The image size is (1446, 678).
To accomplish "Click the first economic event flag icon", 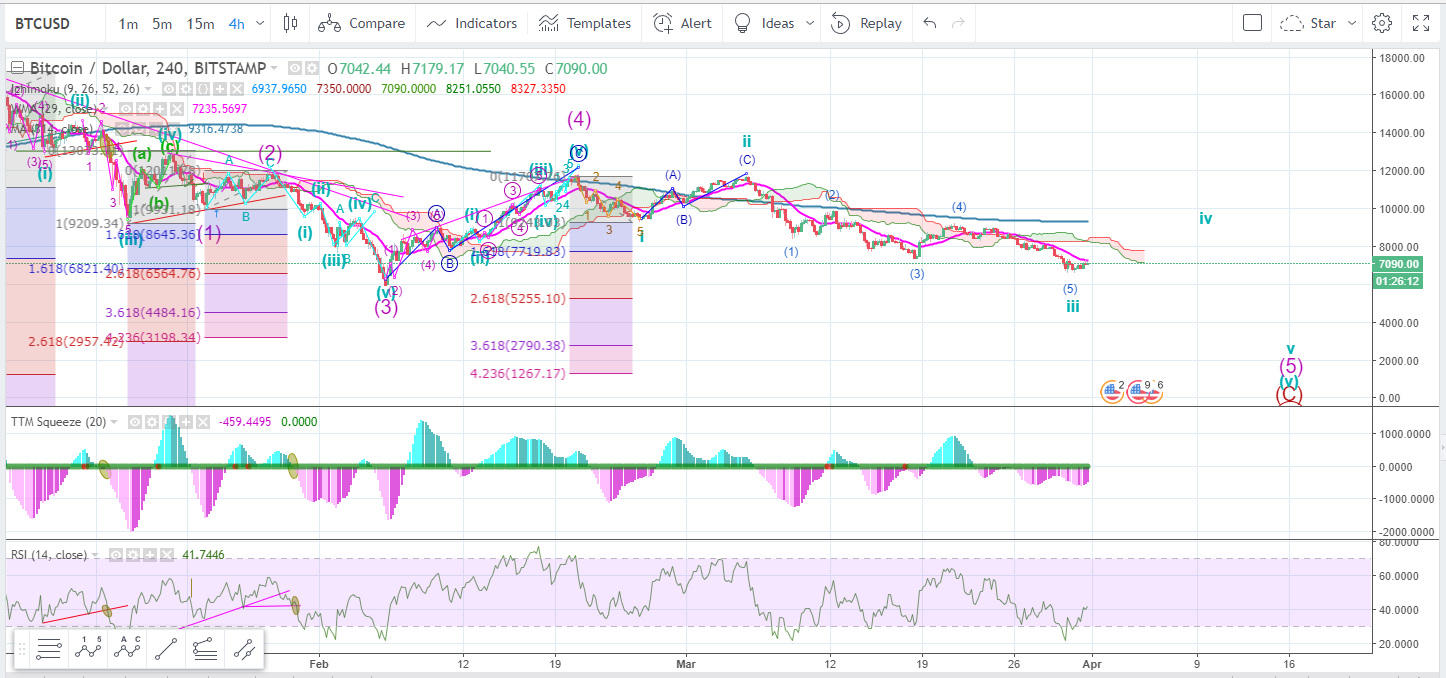I will [x=1112, y=391].
